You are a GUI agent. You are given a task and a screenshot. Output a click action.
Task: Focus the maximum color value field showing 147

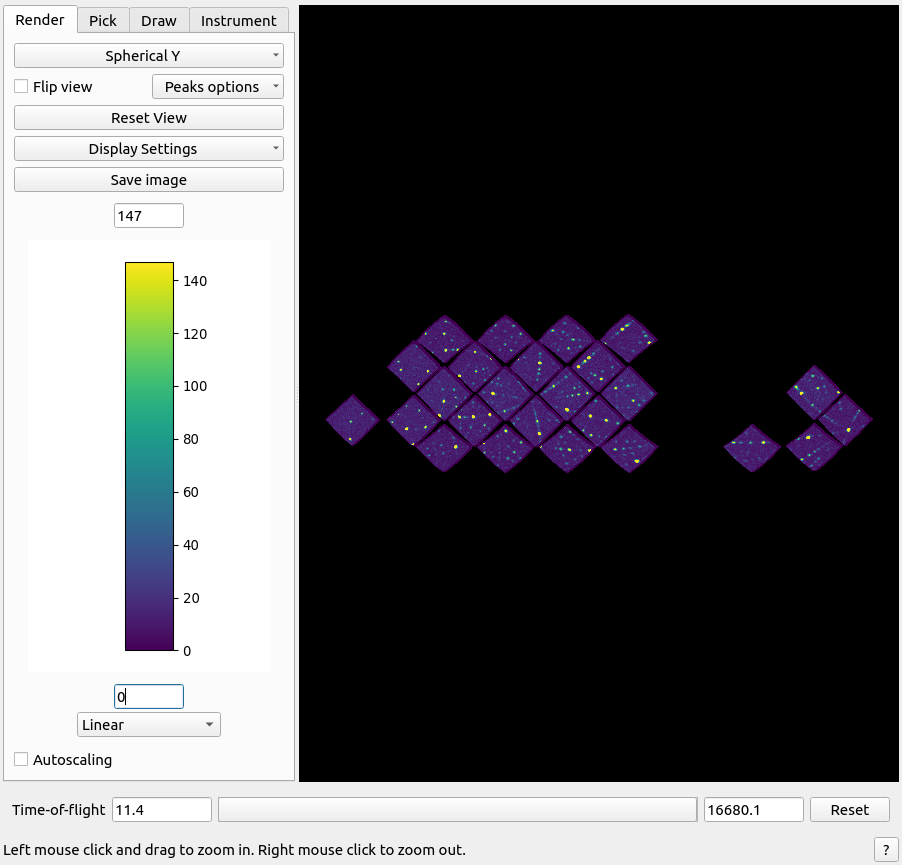(149, 216)
